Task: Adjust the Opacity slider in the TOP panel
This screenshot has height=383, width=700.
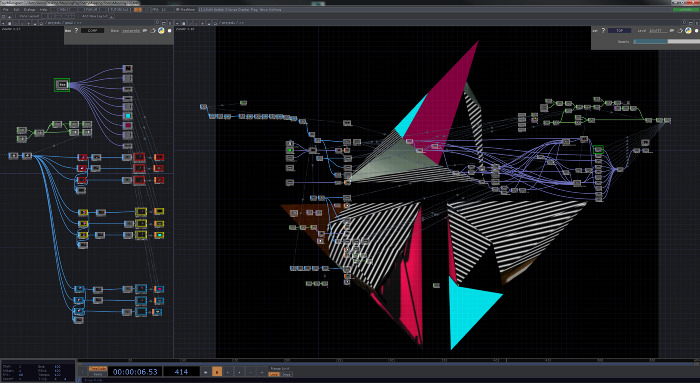Action: 666,42
